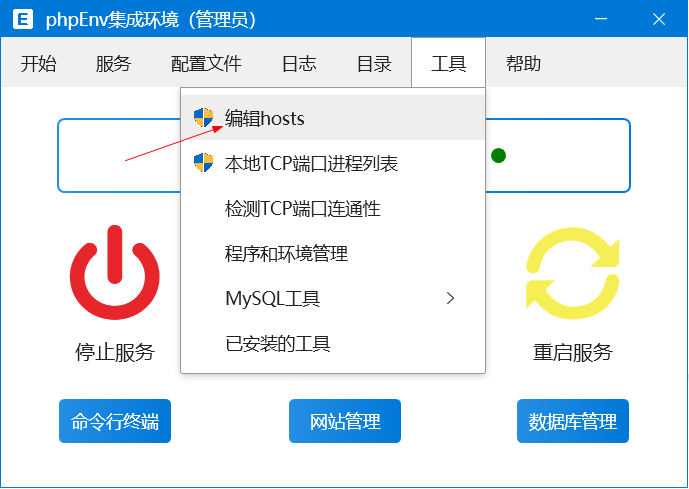This screenshot has width=689, height=489.
Task: Expand the MySQL工具 submenu arrow
Action: [450, 298]
